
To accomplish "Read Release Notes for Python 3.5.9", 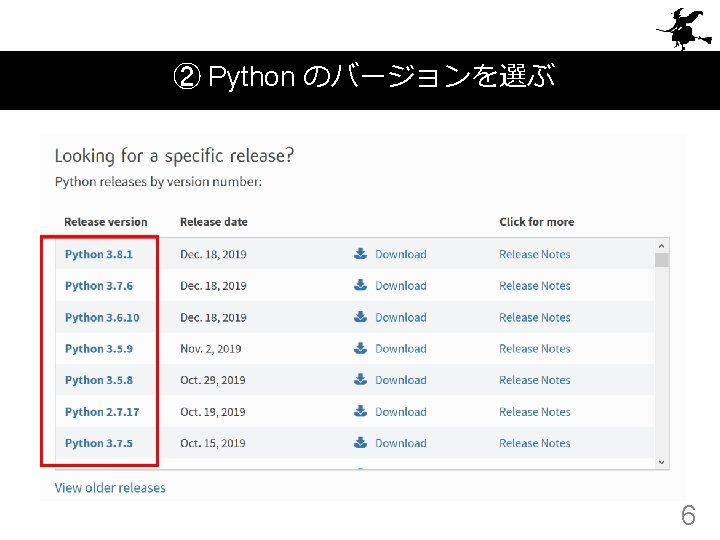I will click(534, 349).
